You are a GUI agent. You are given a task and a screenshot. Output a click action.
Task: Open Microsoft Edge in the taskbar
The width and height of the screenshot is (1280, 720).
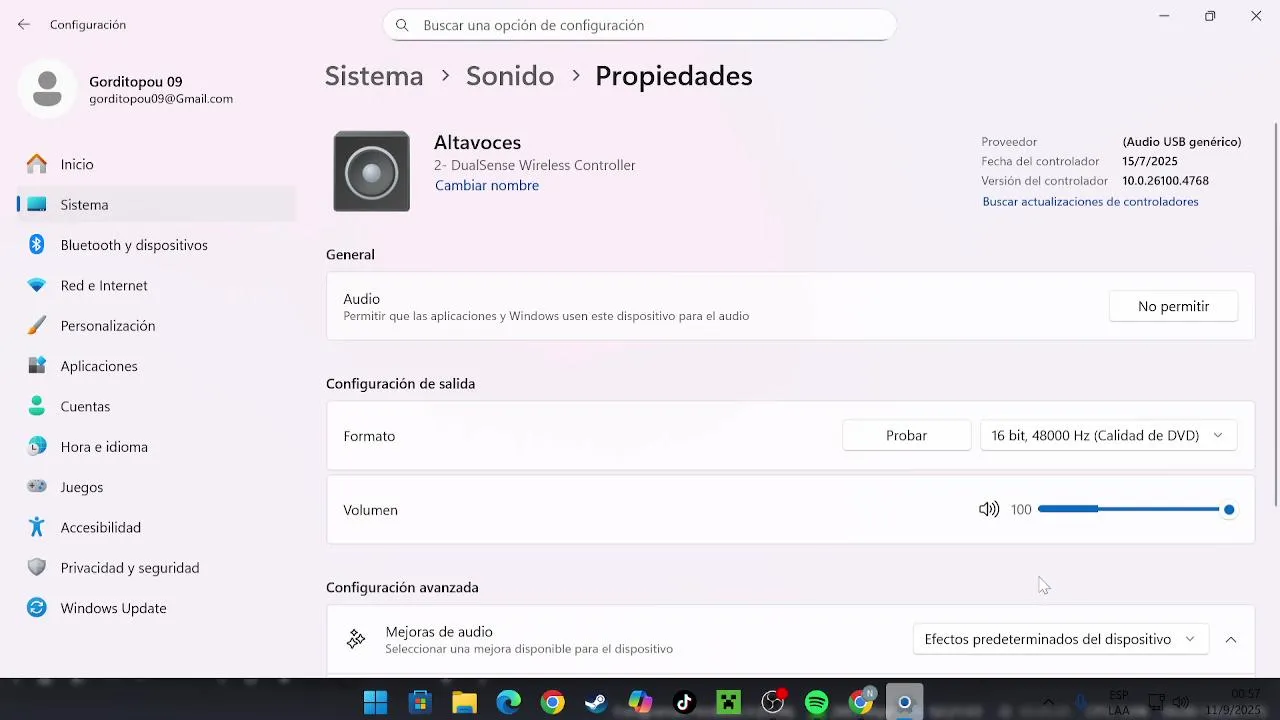coord(509,703)
